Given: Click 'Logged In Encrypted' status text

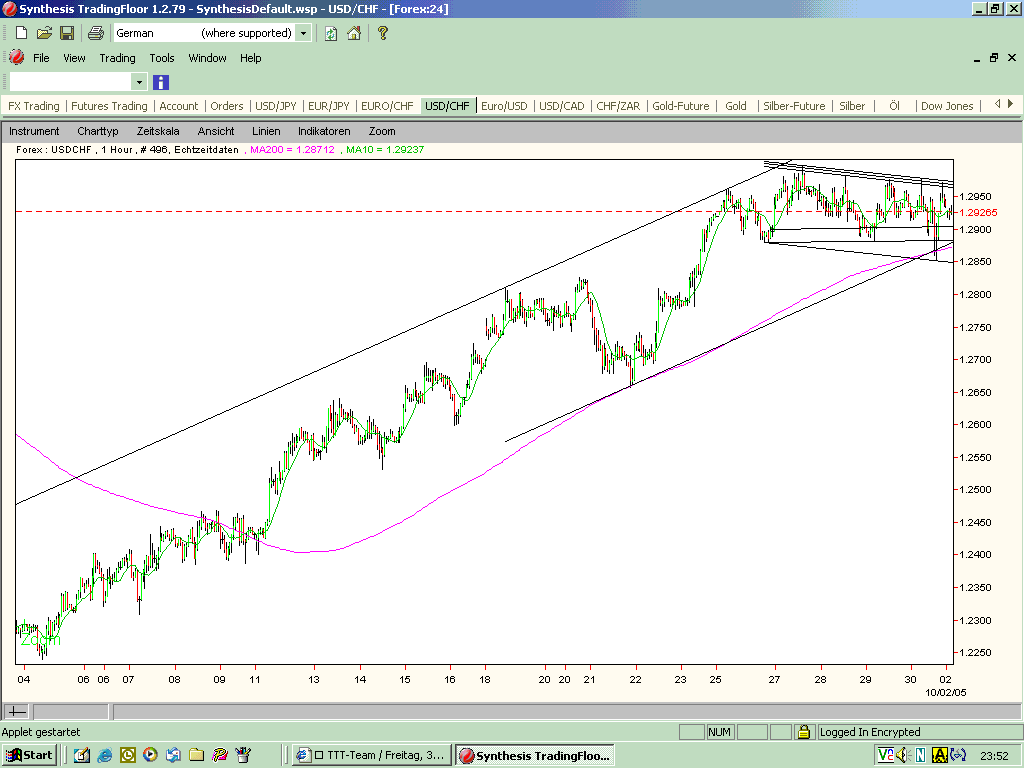Looking at the screenshot, I should point(870,732).
